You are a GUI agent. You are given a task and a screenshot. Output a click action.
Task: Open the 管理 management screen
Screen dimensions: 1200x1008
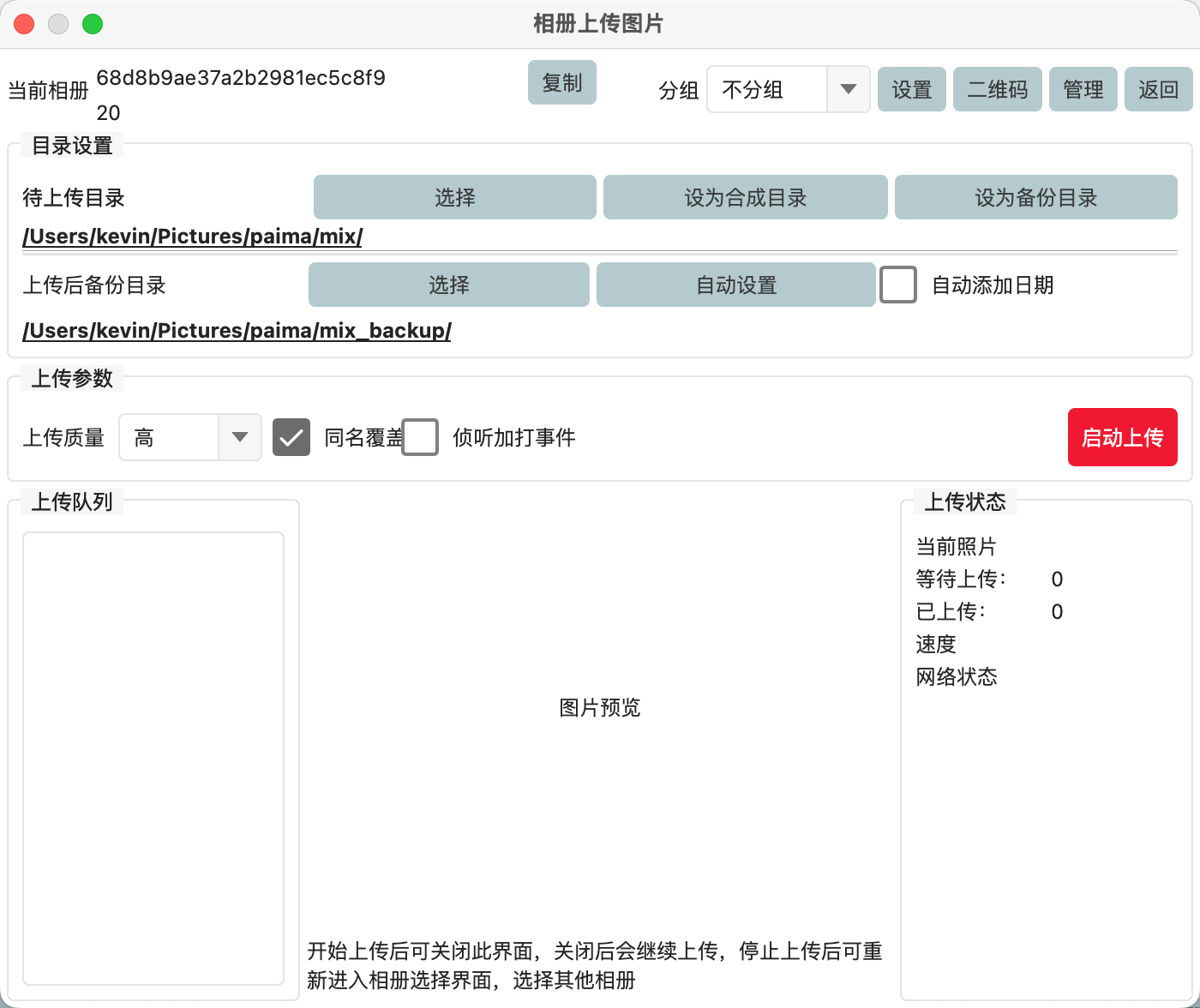pyautogui.click(x=1083, y=89)
